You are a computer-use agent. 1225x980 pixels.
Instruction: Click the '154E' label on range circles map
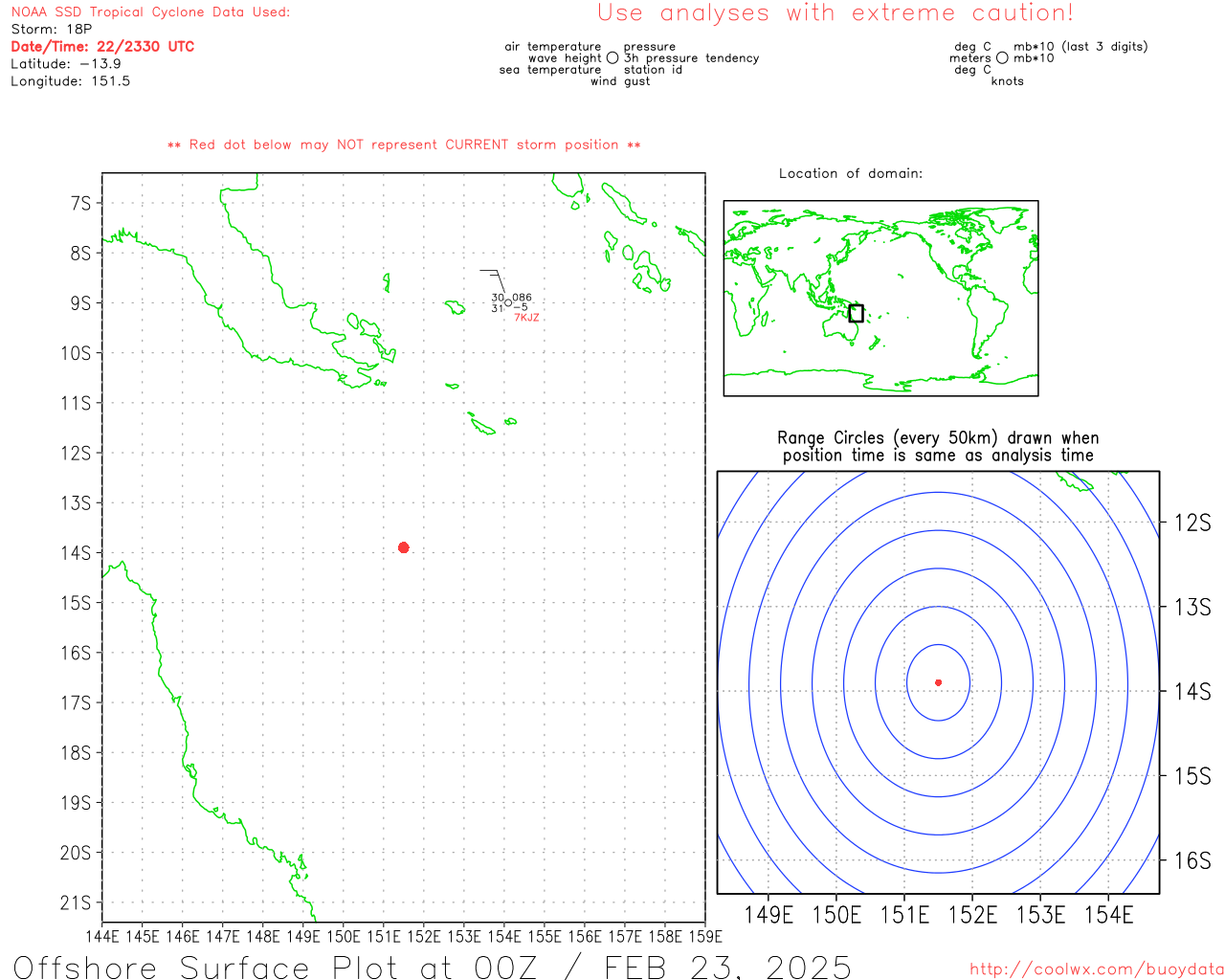[1108, 915]
